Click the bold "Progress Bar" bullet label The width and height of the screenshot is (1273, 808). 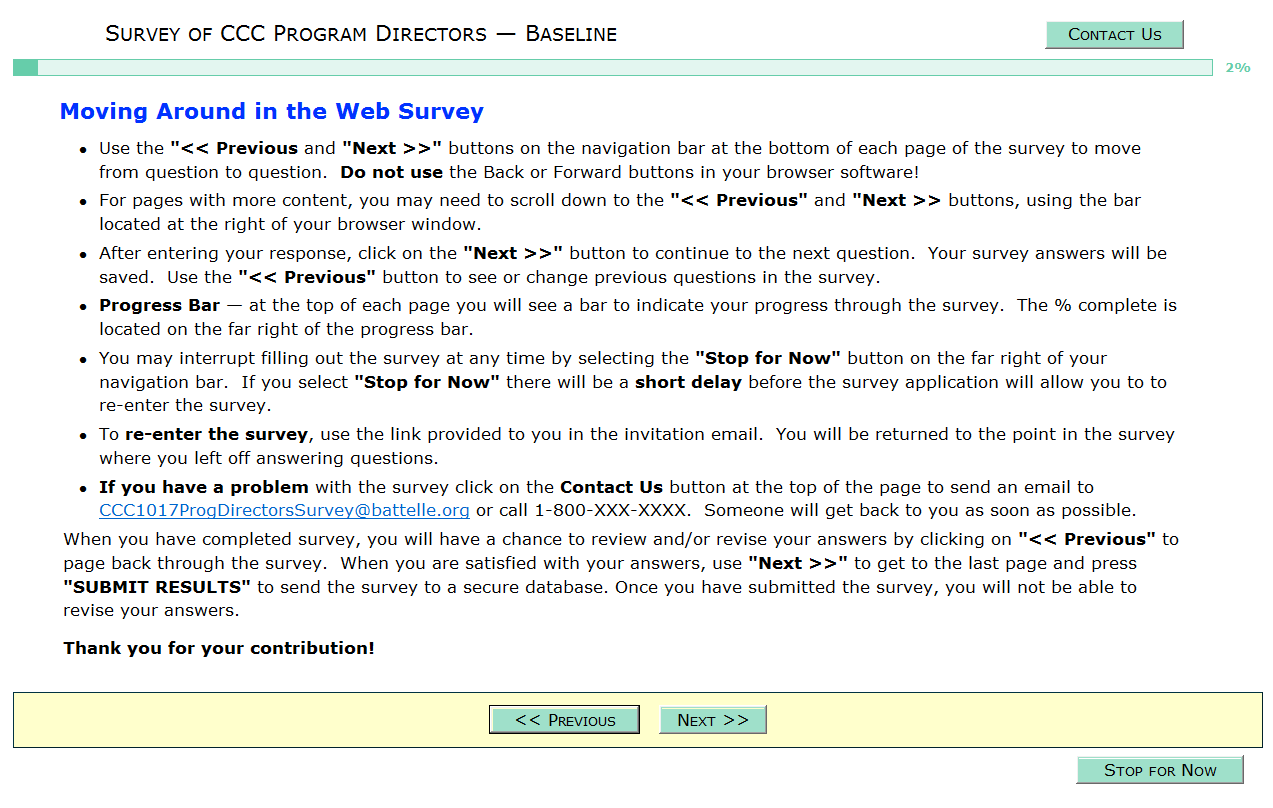click(x=159, y=305)
